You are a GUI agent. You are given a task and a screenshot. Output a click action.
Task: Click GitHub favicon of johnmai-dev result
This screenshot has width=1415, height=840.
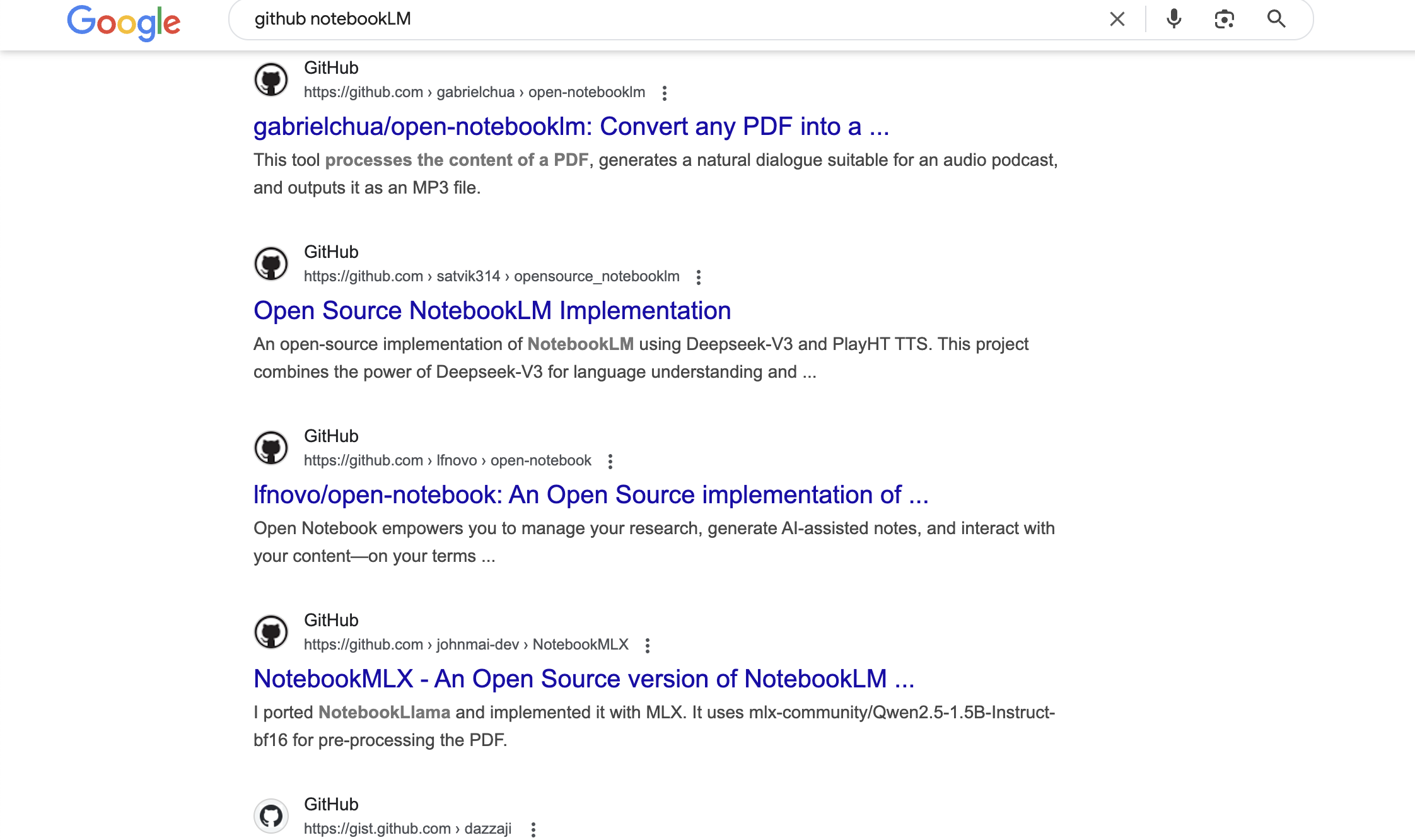(x=271, y=632)
